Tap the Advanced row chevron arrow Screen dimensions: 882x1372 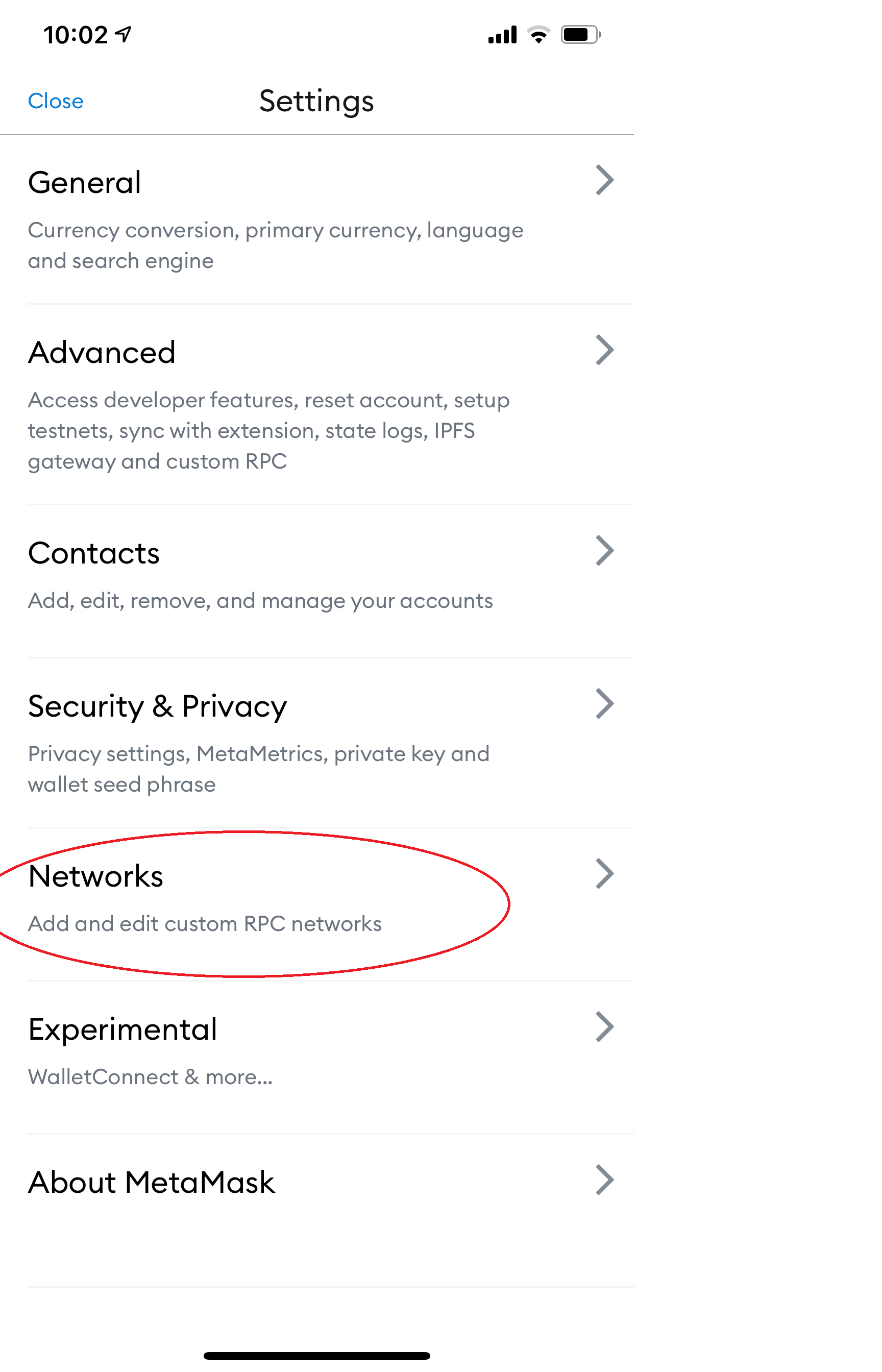tap(604, 350)
